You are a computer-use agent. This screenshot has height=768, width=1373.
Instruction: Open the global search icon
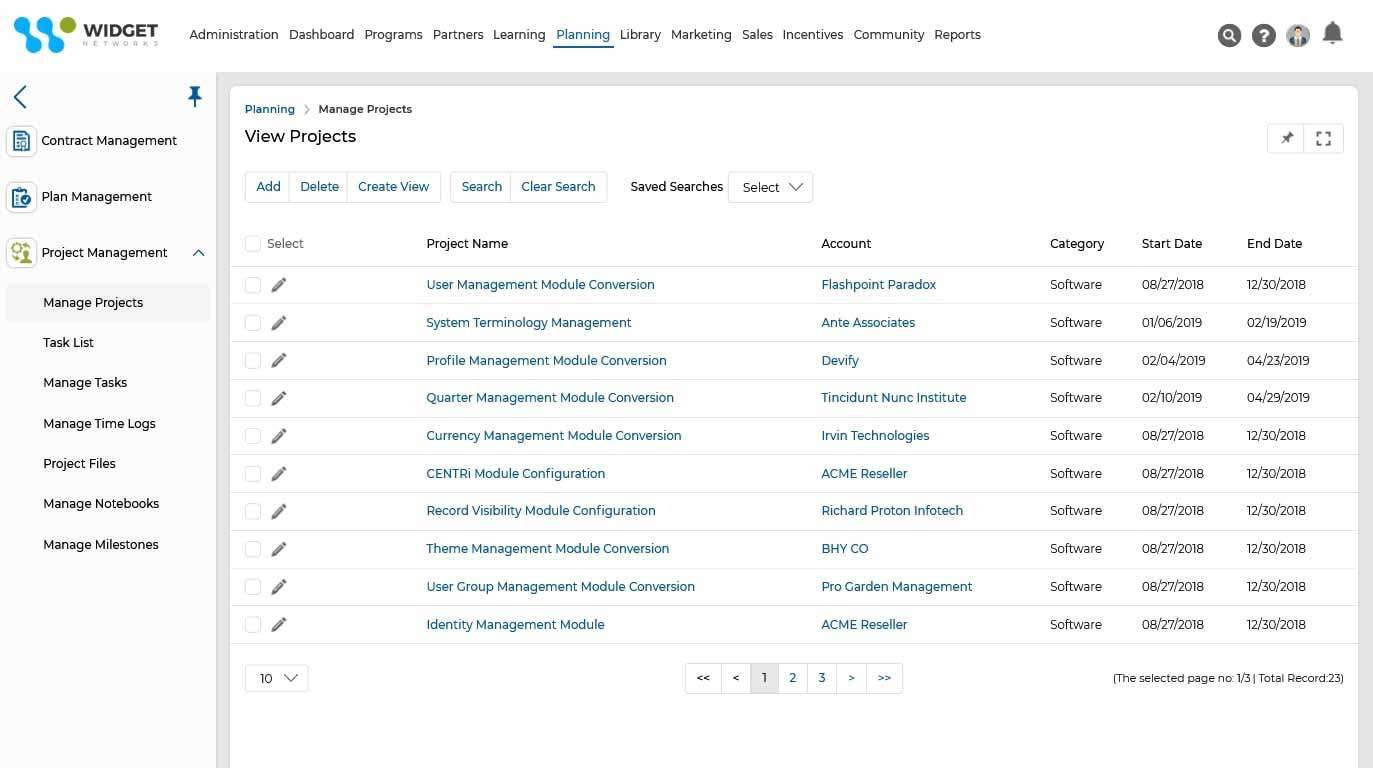click(1229, 35)
